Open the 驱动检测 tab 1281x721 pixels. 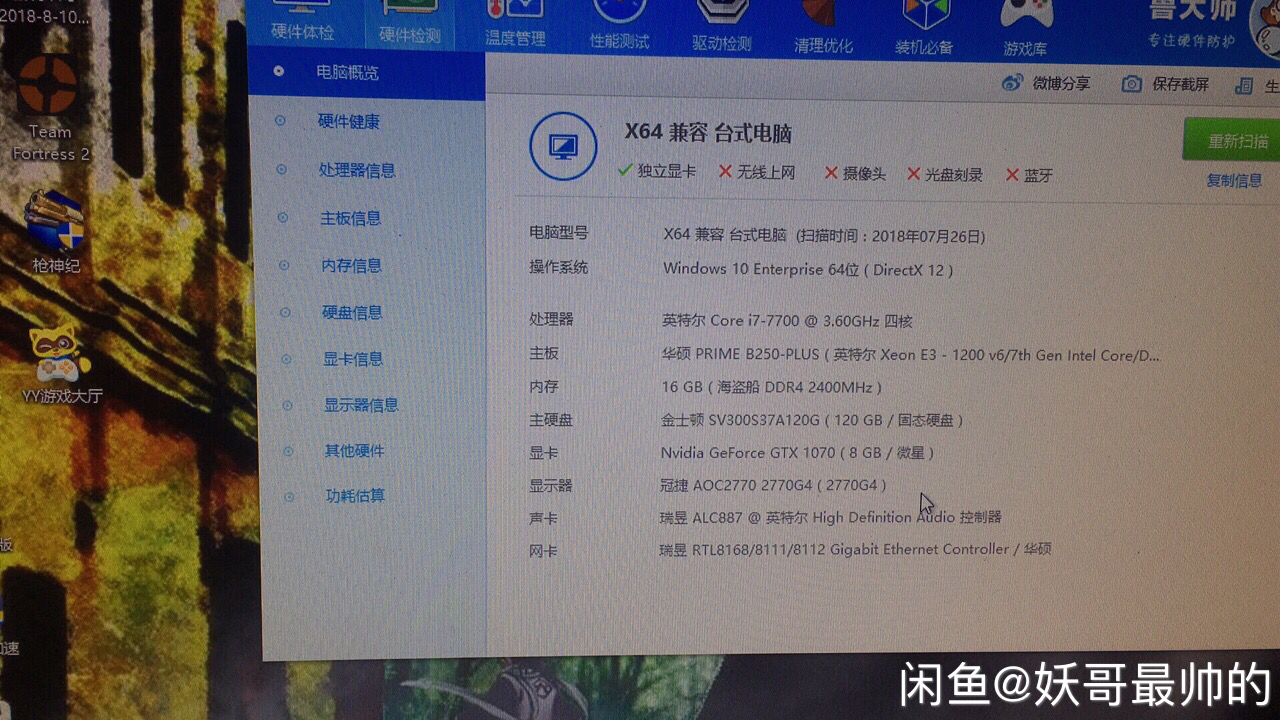pyautogui.click(x=722, y=29)
